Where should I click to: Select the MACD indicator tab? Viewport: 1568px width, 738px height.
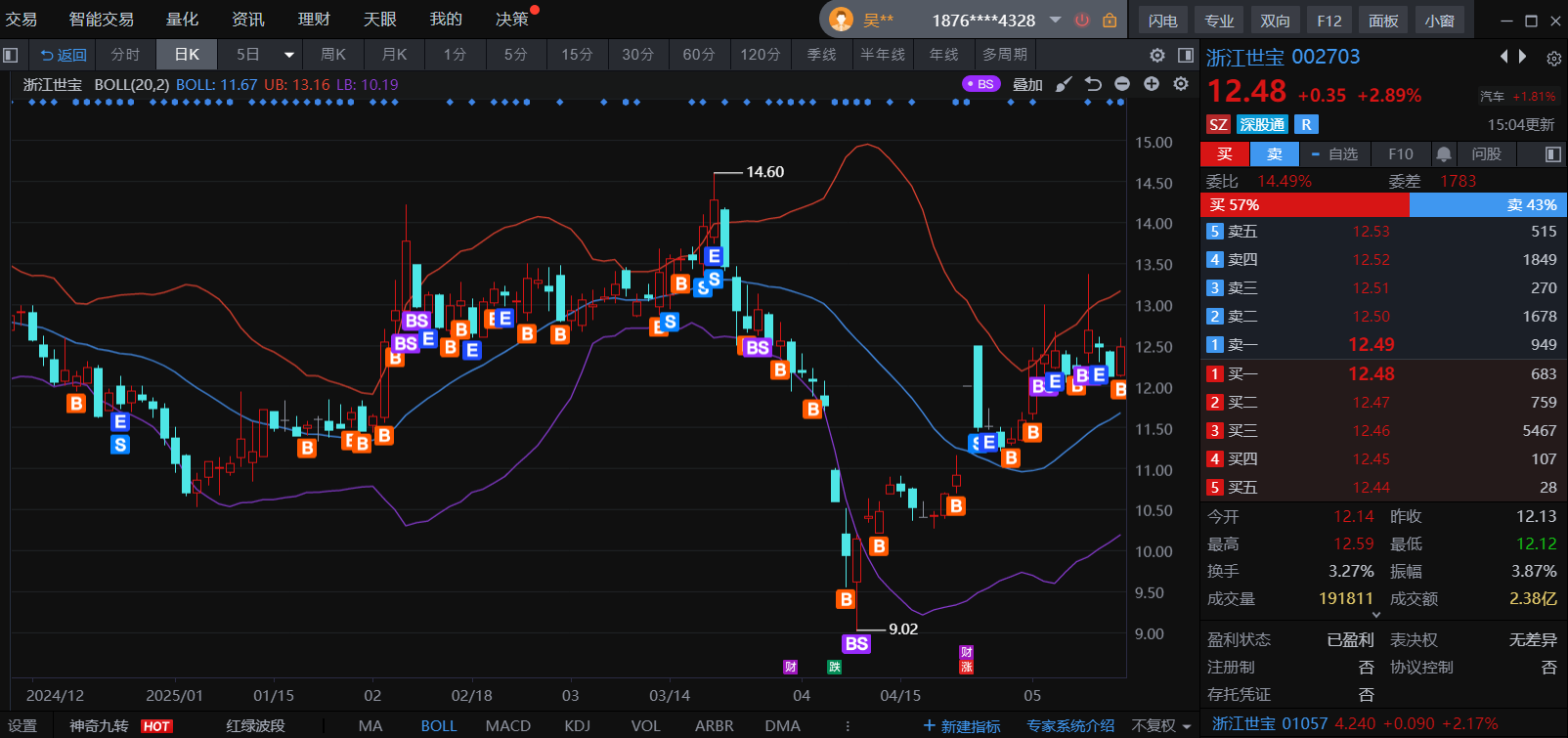click(508, 725)
